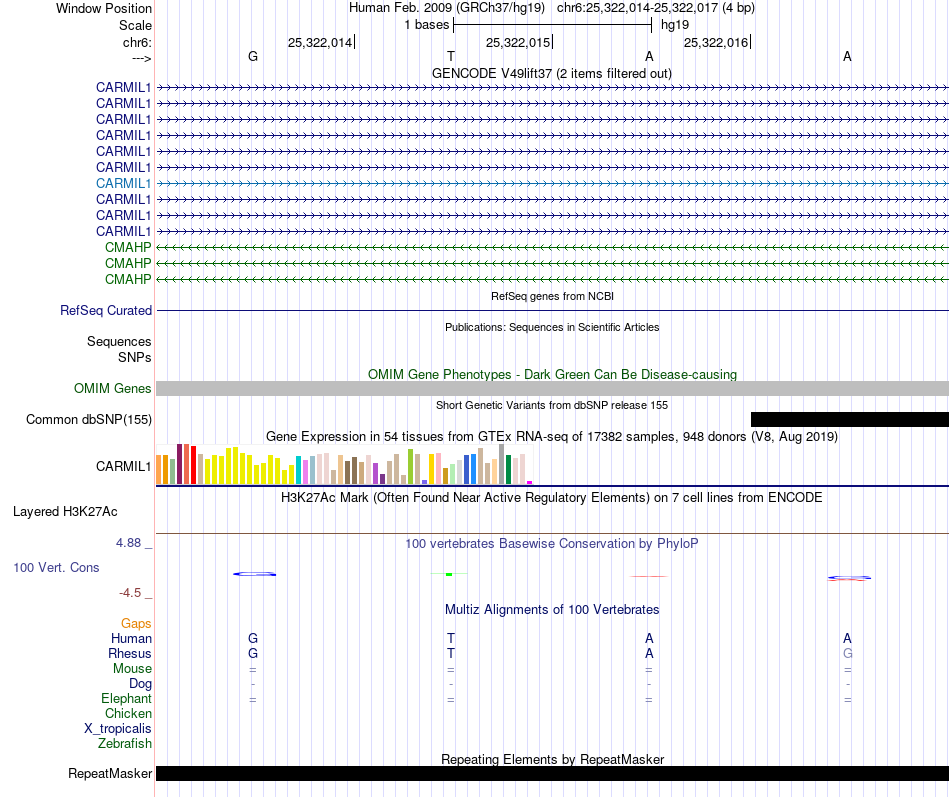
Task: Select the Dog alignment row label
Action: 140,684
